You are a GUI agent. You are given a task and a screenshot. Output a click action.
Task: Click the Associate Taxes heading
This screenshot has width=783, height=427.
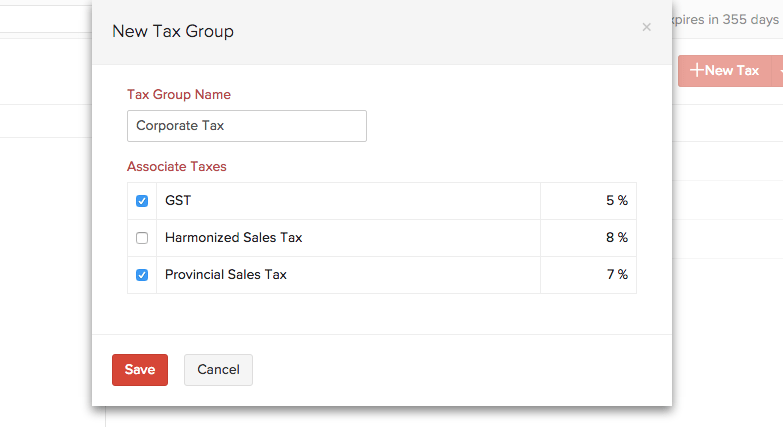point(177,167)
